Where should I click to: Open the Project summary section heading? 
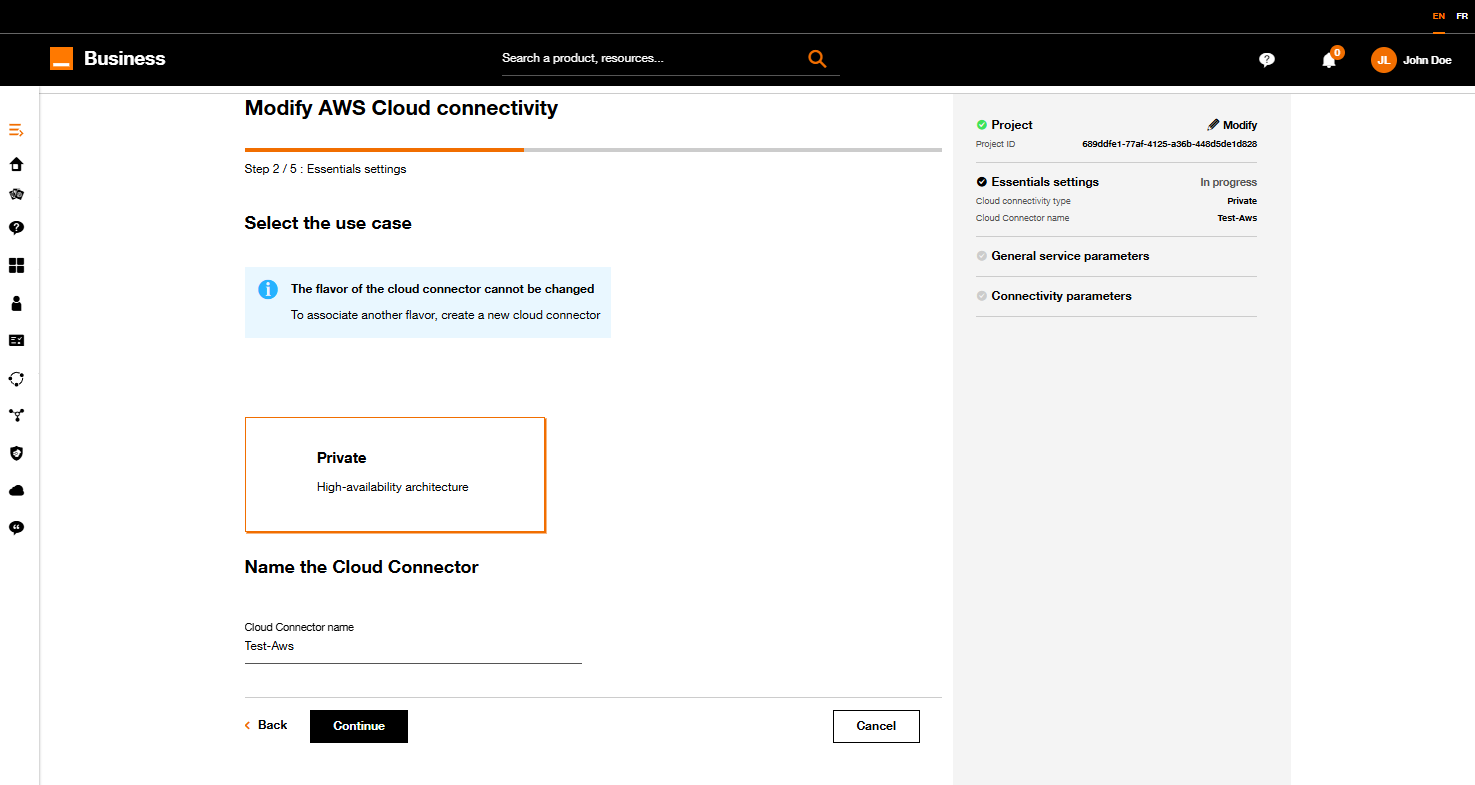1012,125
